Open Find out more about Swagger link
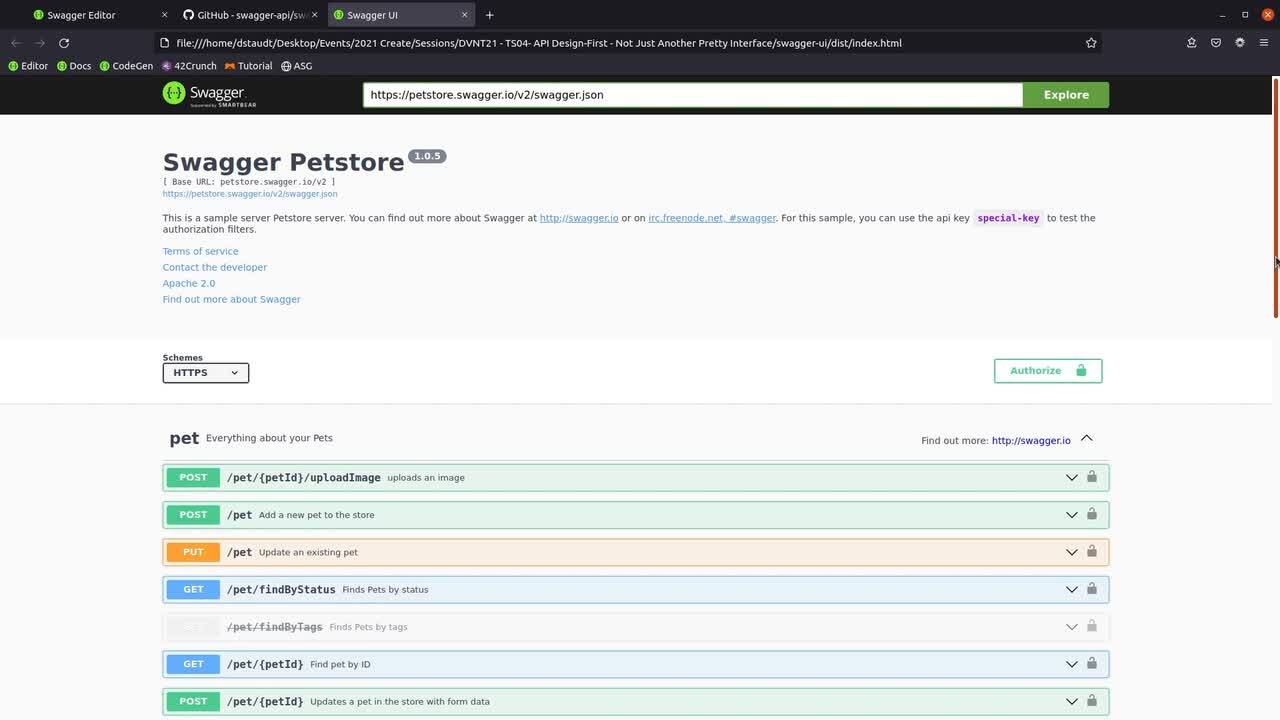 click(x=231, y=299)
